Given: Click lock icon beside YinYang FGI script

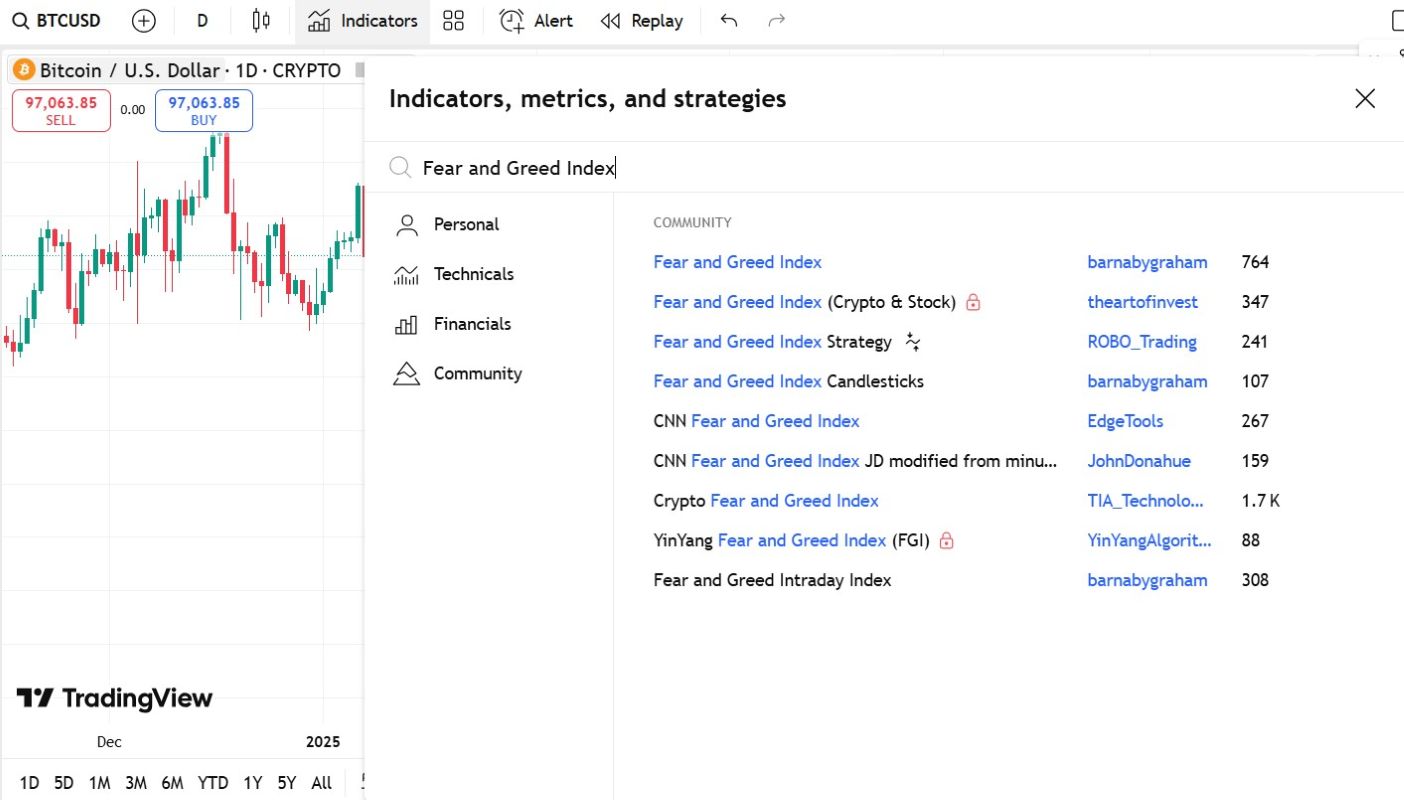Looking at the screenshot, I should pos(946,540).
